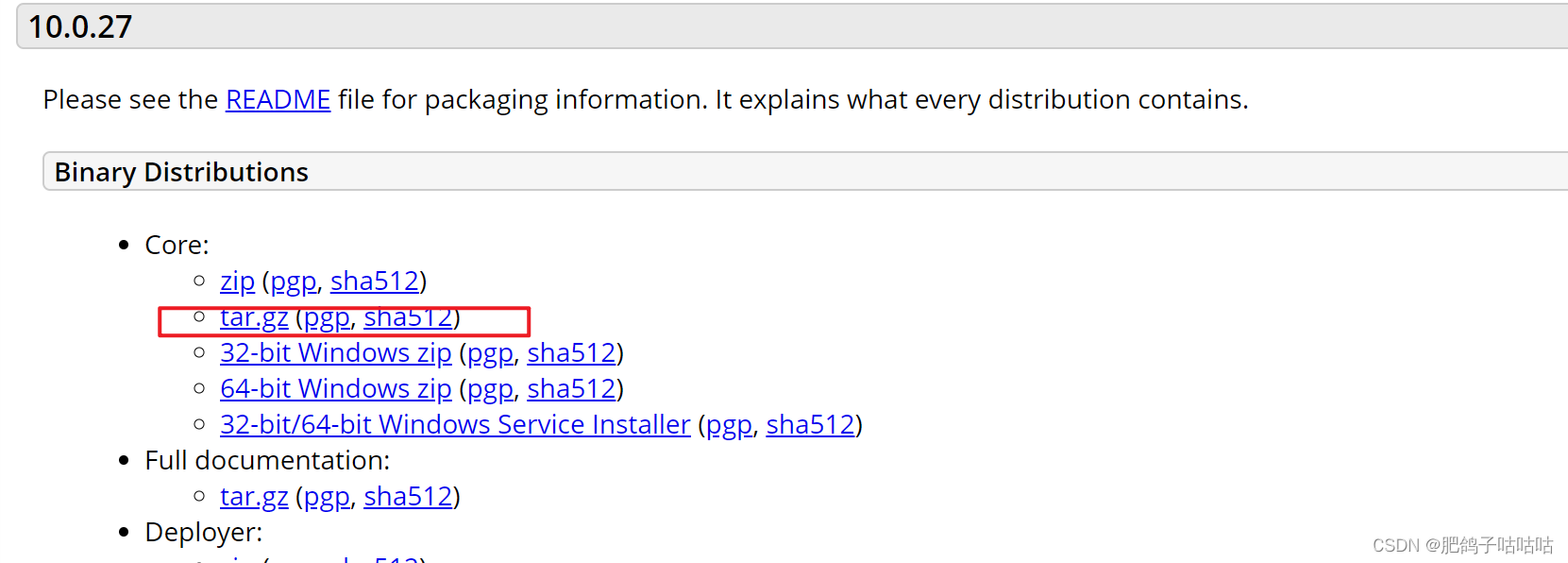Image resolution: width=1568 pixels, height=563 pixels.
Task: Open the README file link
Action: (x=278, y=100)
